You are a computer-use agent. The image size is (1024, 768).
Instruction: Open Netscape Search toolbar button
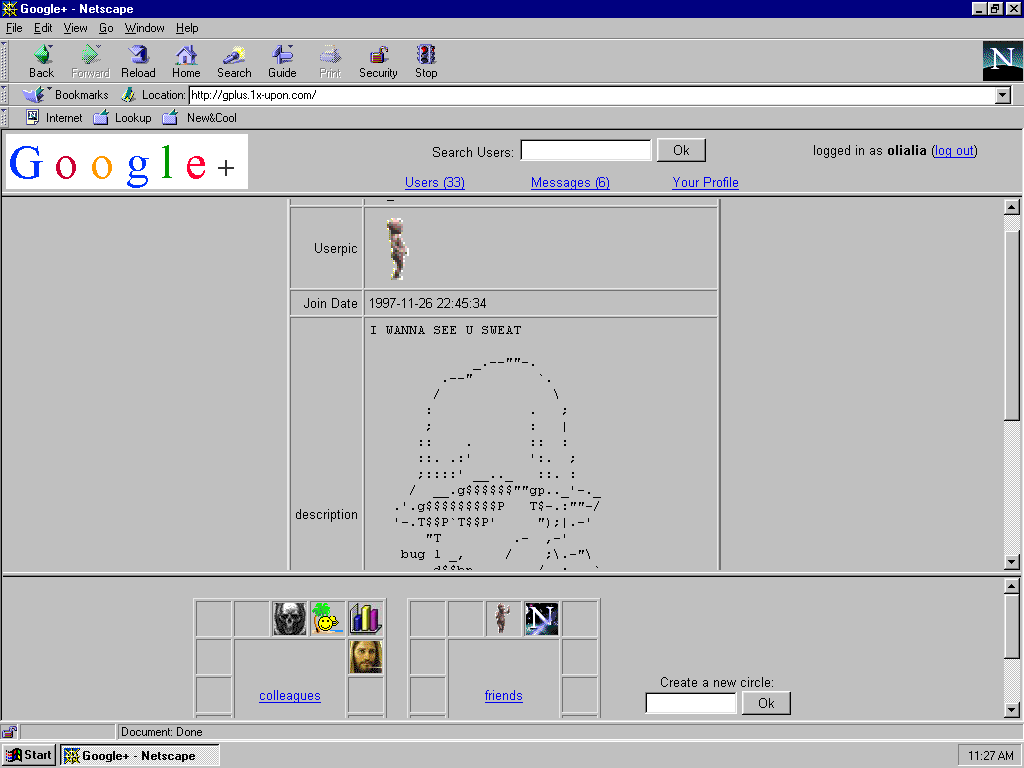tap(234, 61)
